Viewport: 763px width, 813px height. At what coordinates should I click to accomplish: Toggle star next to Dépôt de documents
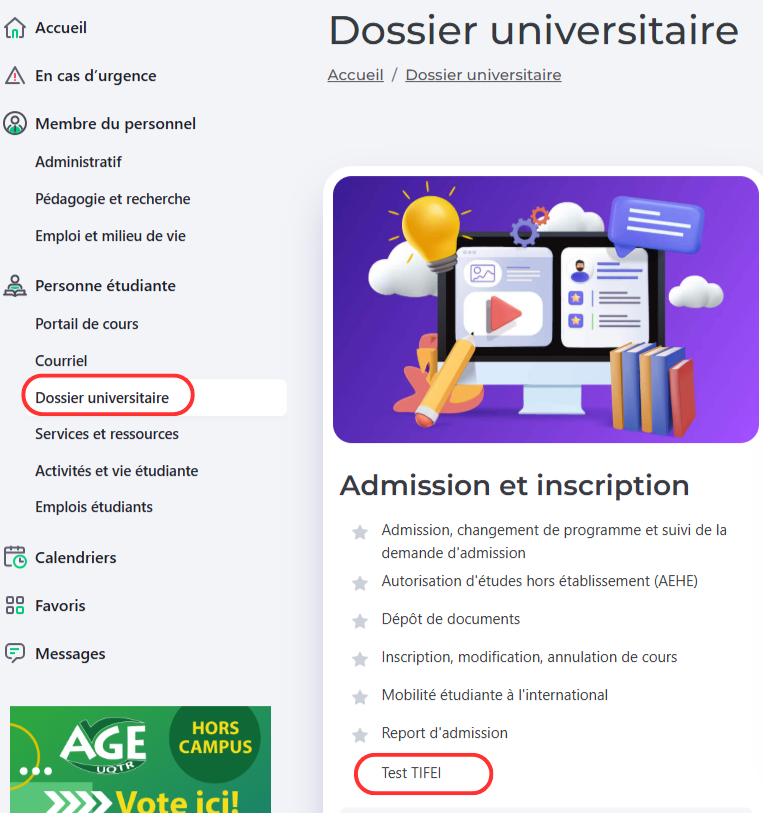tap(360, 621)
